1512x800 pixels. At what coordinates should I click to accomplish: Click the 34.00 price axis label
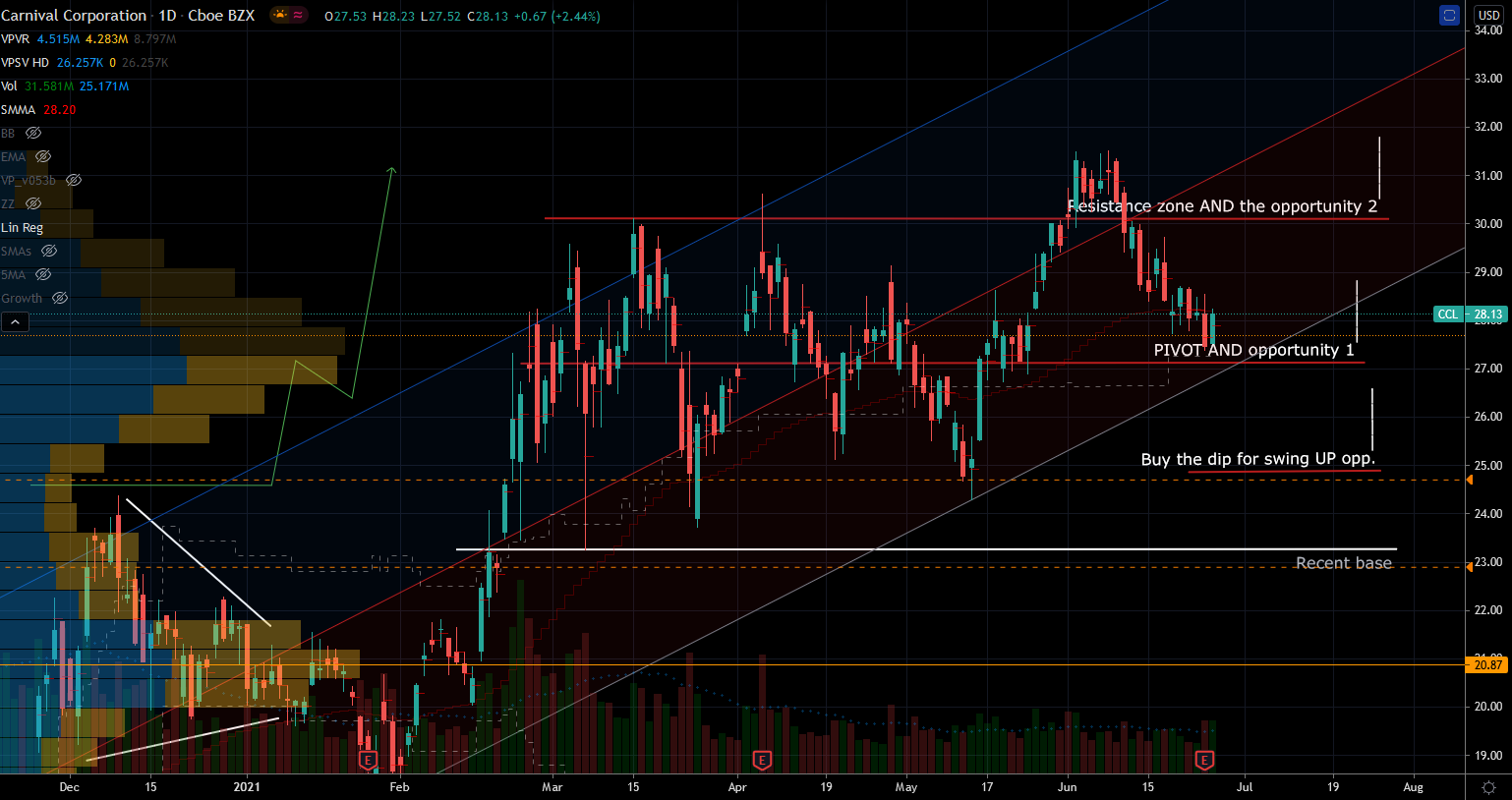[x=1487, y=29]
